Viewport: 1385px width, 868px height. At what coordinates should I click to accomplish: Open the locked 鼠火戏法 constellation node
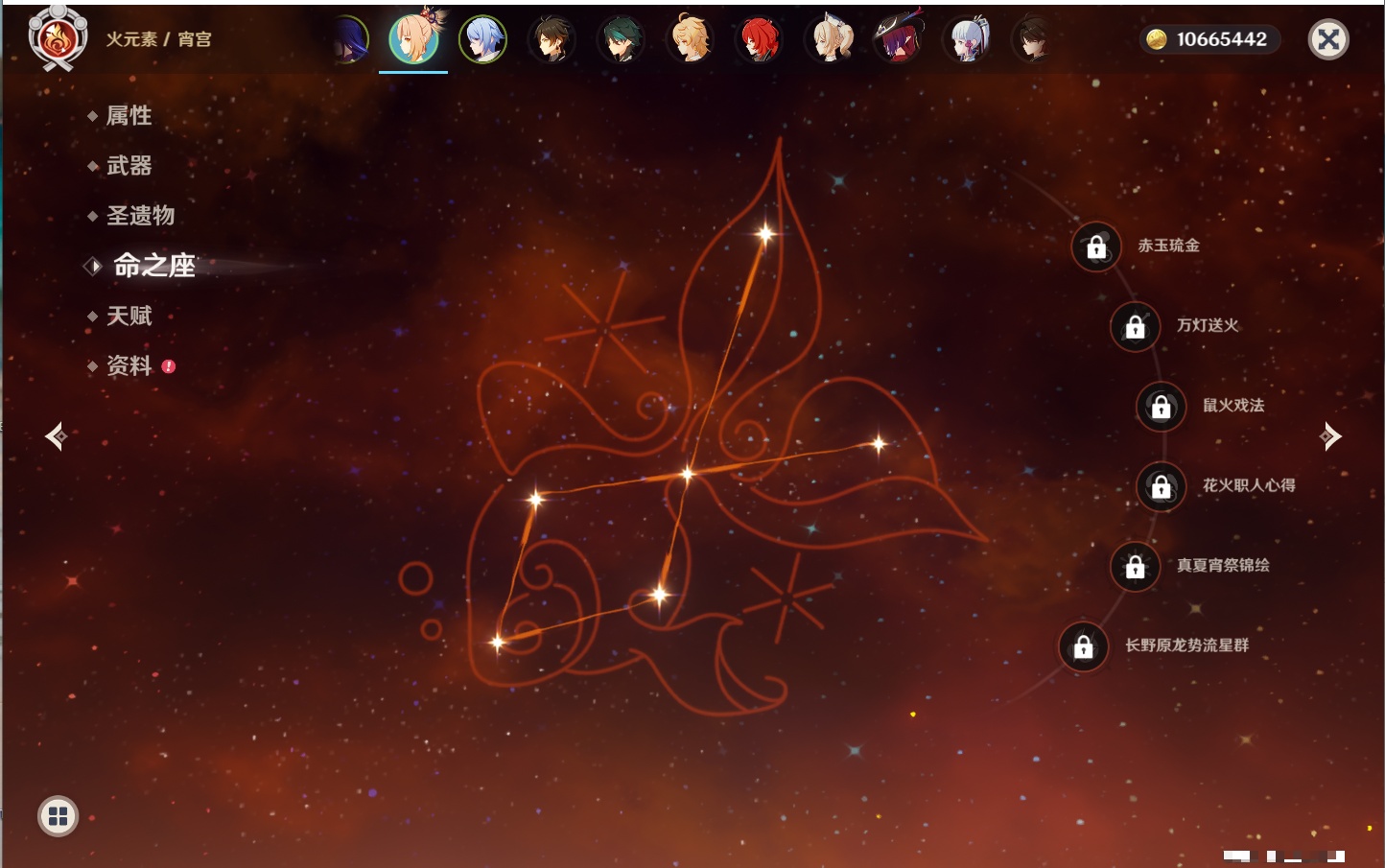click(x=1161, y=406)
